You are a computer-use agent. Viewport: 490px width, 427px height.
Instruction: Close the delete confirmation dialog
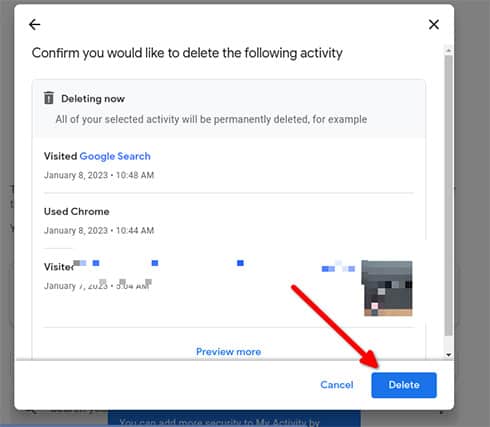[434, 24]
